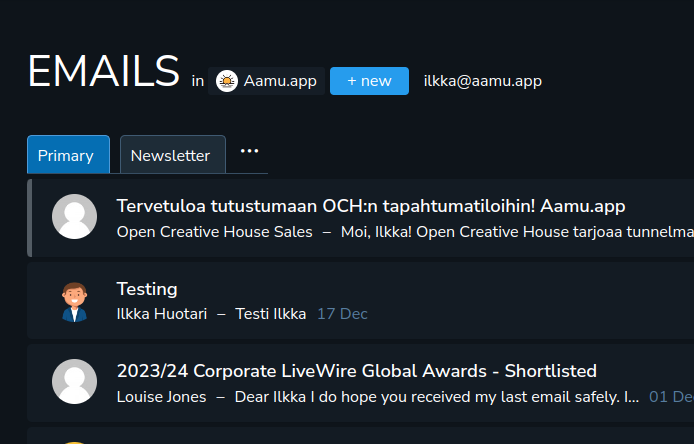Click Ilkka Huotari's cartoon avatar

click(74, 301)
